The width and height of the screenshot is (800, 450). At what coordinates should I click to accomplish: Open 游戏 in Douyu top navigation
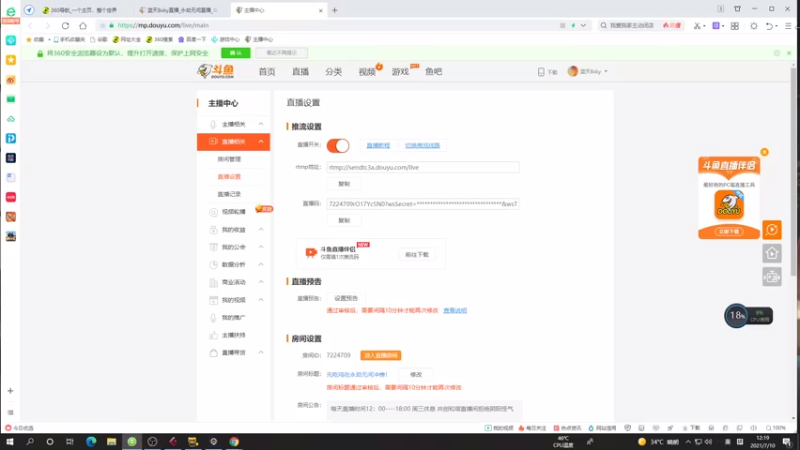pyautogui.click(x=400, y=72)
